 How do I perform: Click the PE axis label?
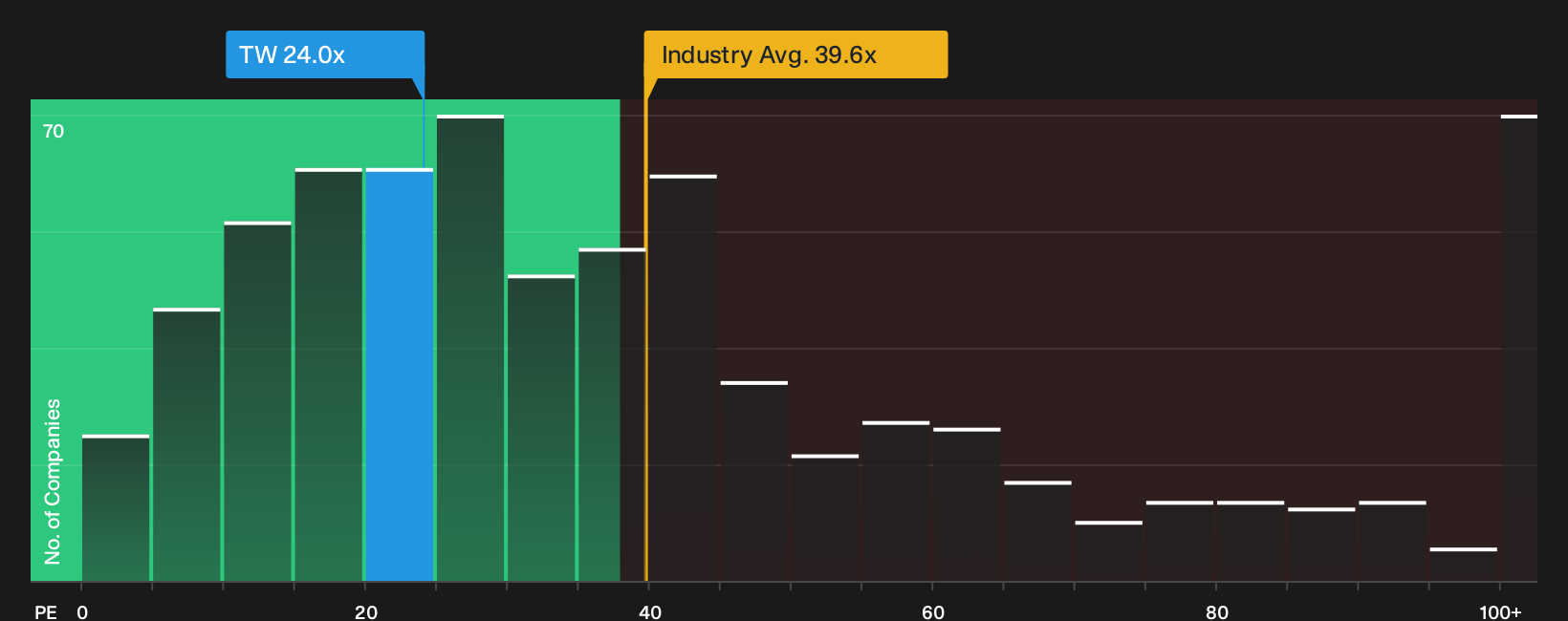click(x=45, y=612)
